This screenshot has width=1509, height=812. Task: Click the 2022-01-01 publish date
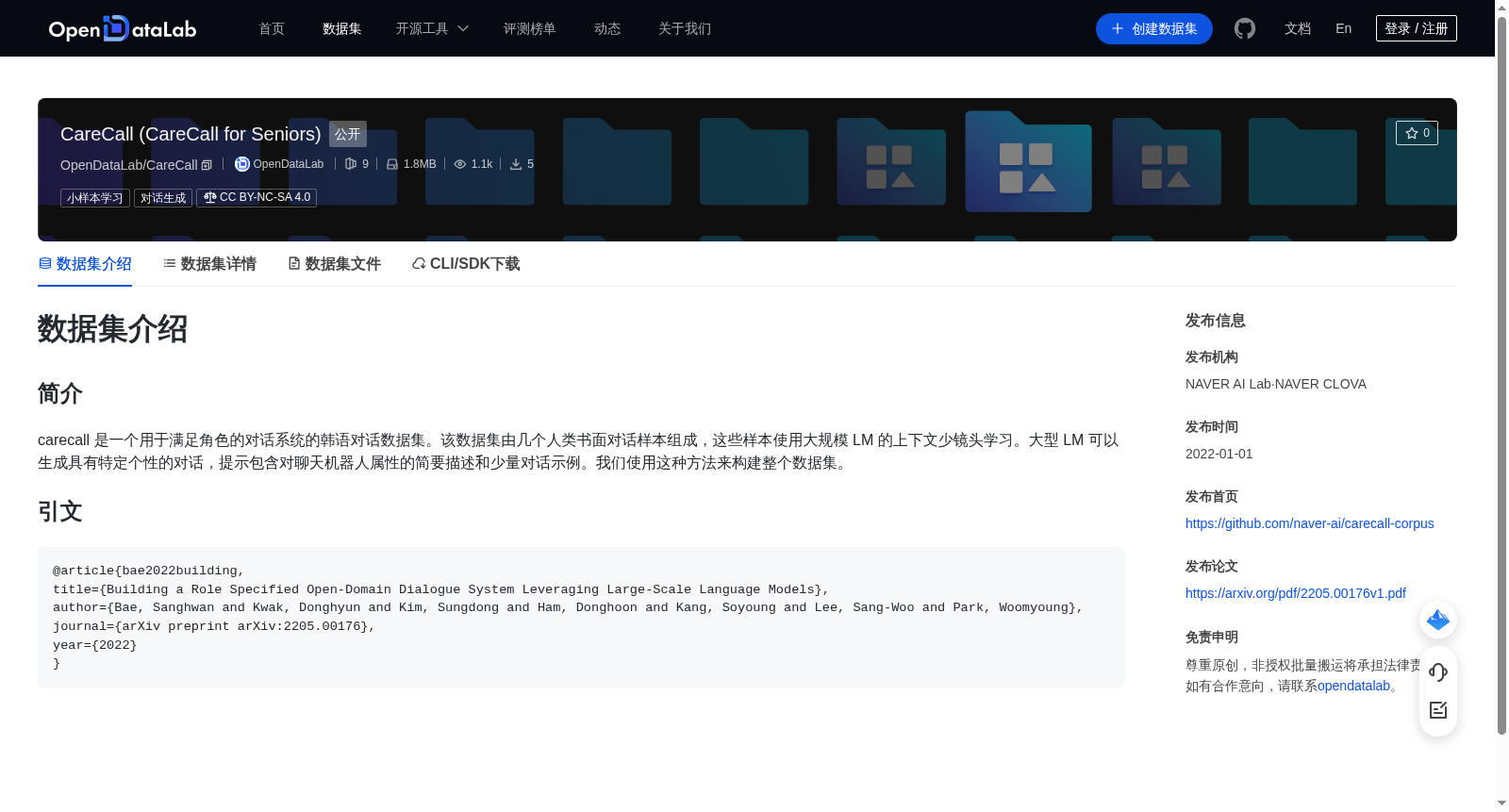pos(1219,454)
